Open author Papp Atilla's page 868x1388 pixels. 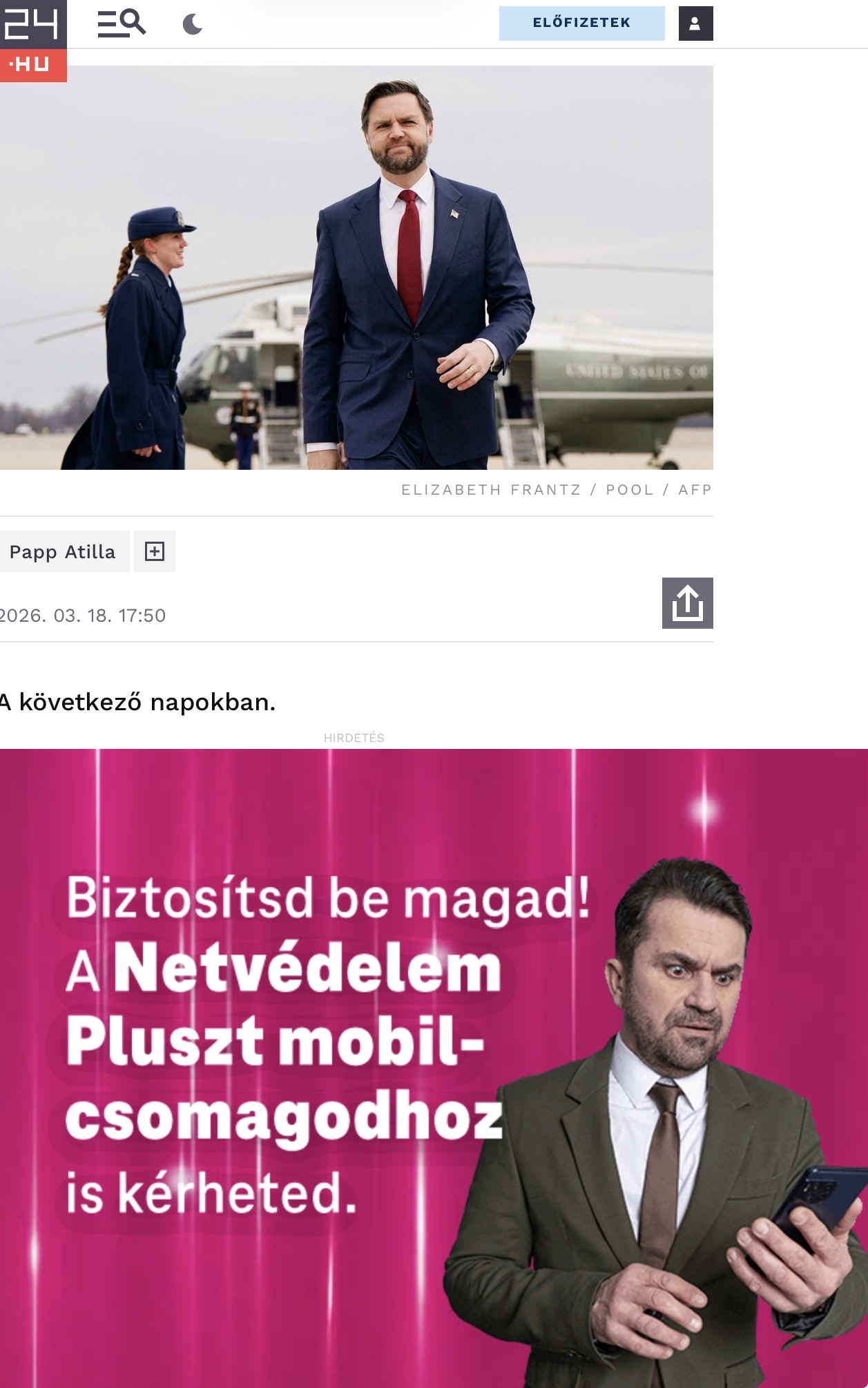pos(63,551)
